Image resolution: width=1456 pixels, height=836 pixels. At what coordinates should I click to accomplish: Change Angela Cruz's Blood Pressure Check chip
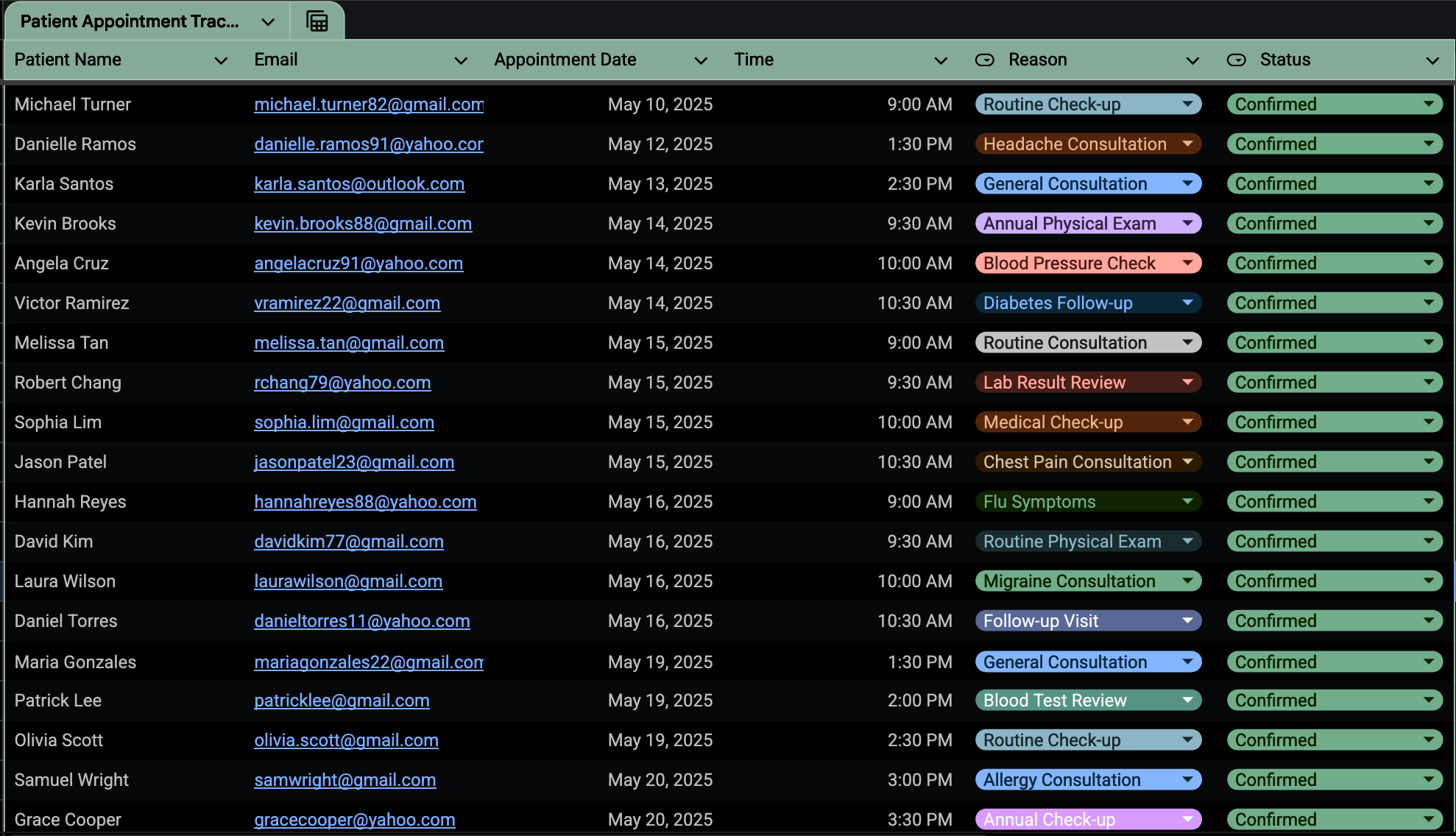(1087, 263)
